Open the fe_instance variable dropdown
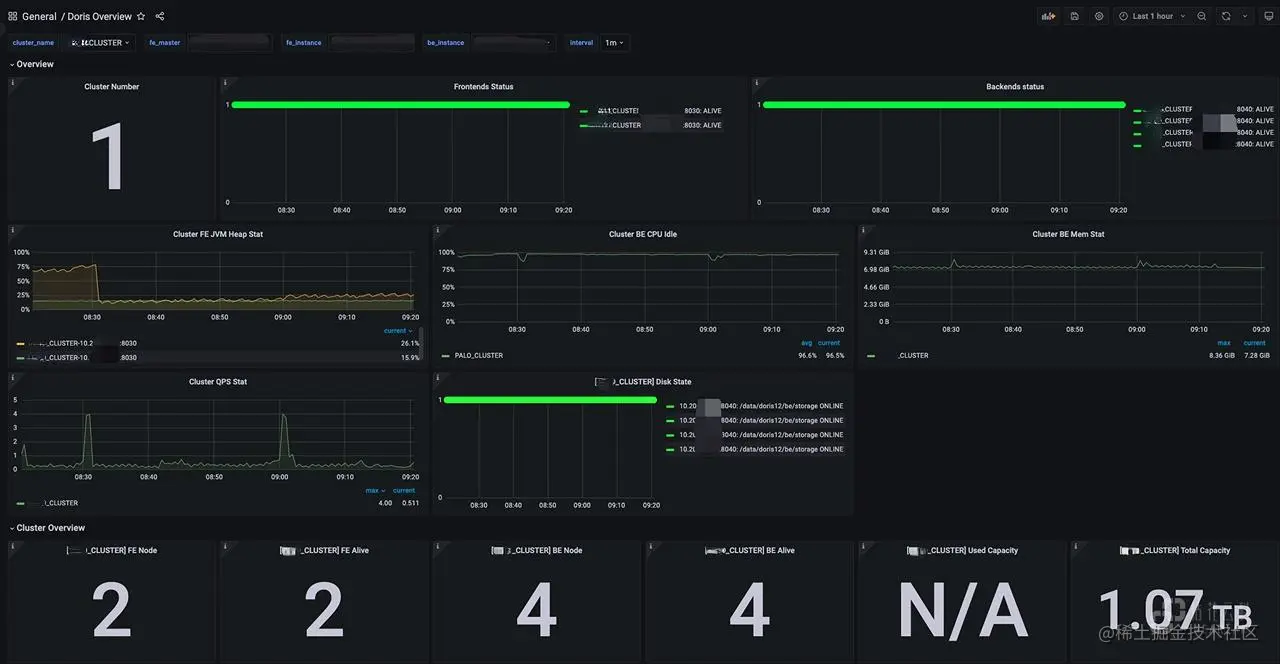Viewport: 1280px width, 664px height. 372,43
